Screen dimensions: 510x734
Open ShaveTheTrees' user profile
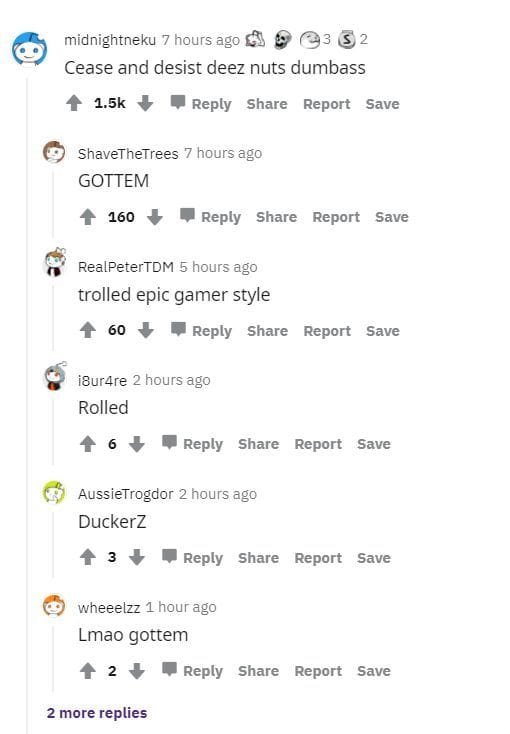[x=128, y=154]
